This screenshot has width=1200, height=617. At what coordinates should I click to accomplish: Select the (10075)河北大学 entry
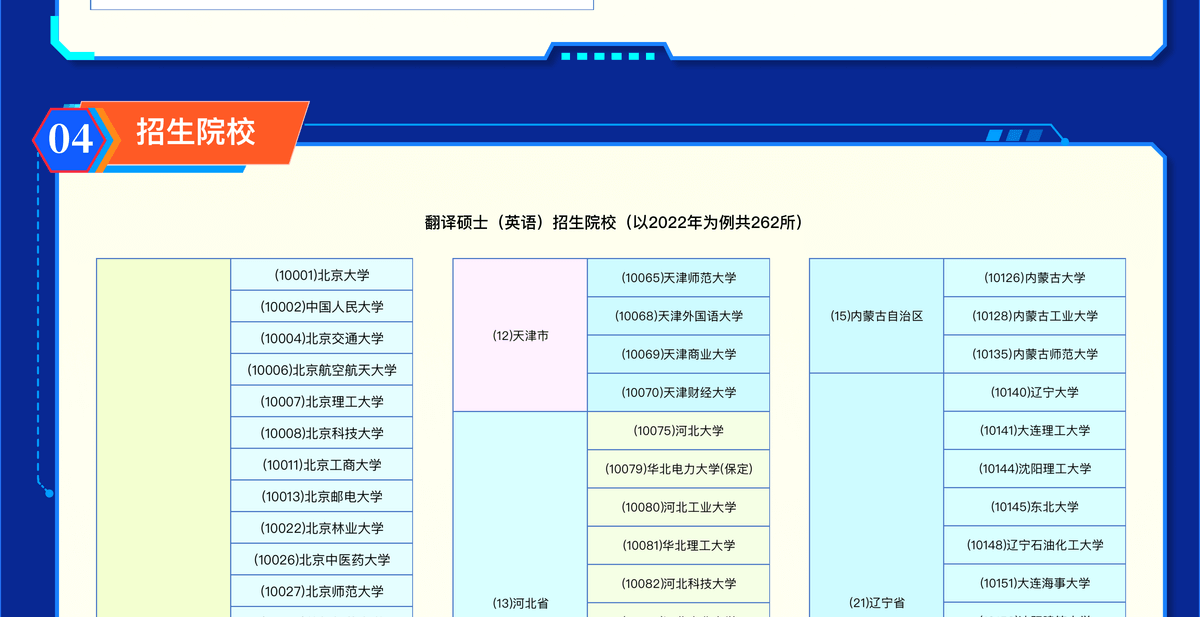tap(678, 431)
